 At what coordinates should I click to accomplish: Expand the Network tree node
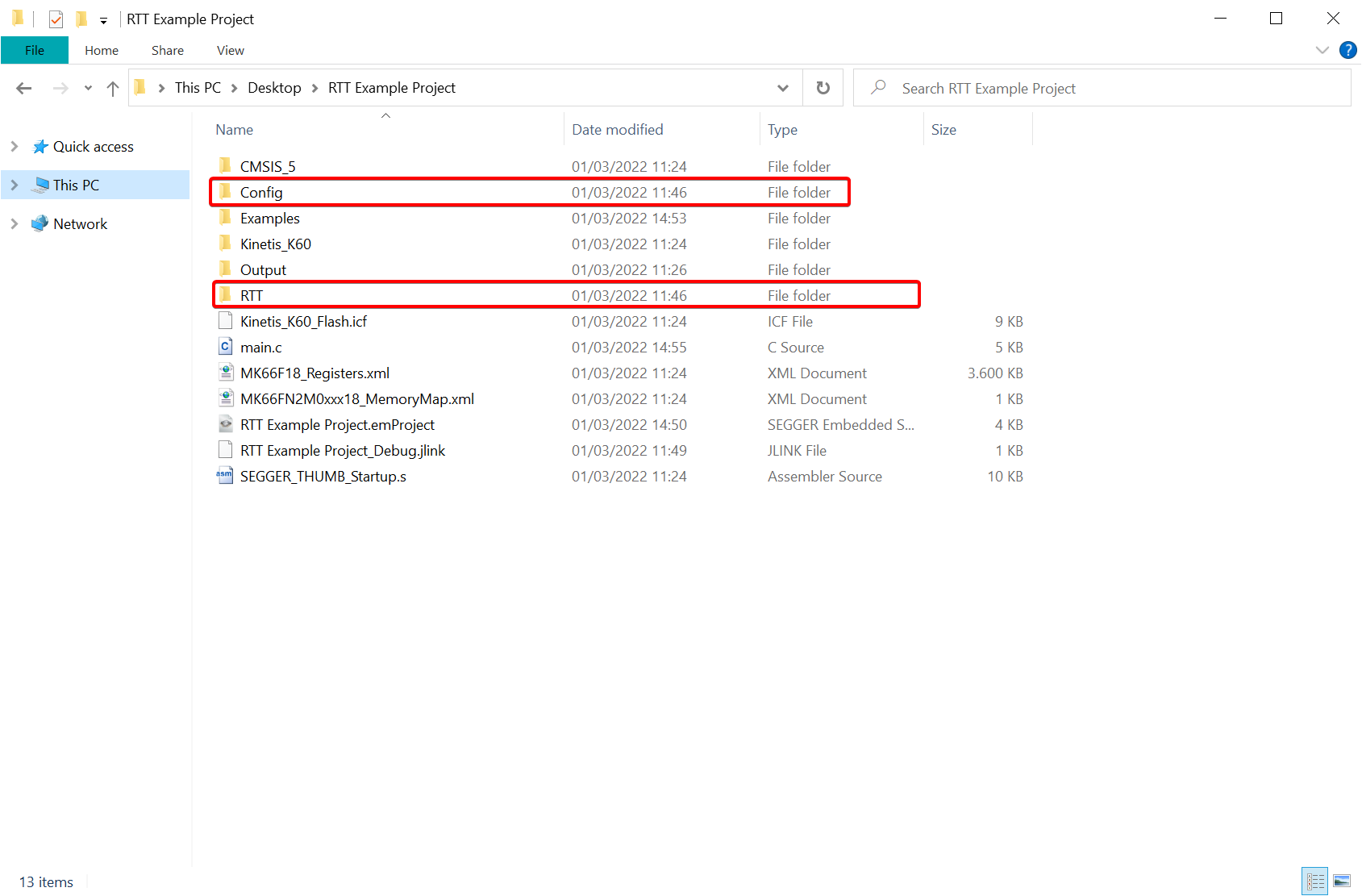(15, 224)
